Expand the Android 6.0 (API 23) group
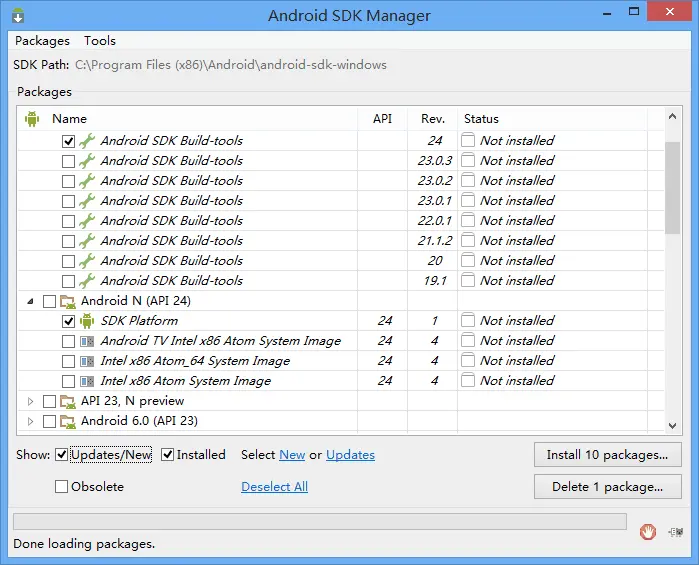The width and height of the screenshot is (699, 565). (x=30, y=421)
